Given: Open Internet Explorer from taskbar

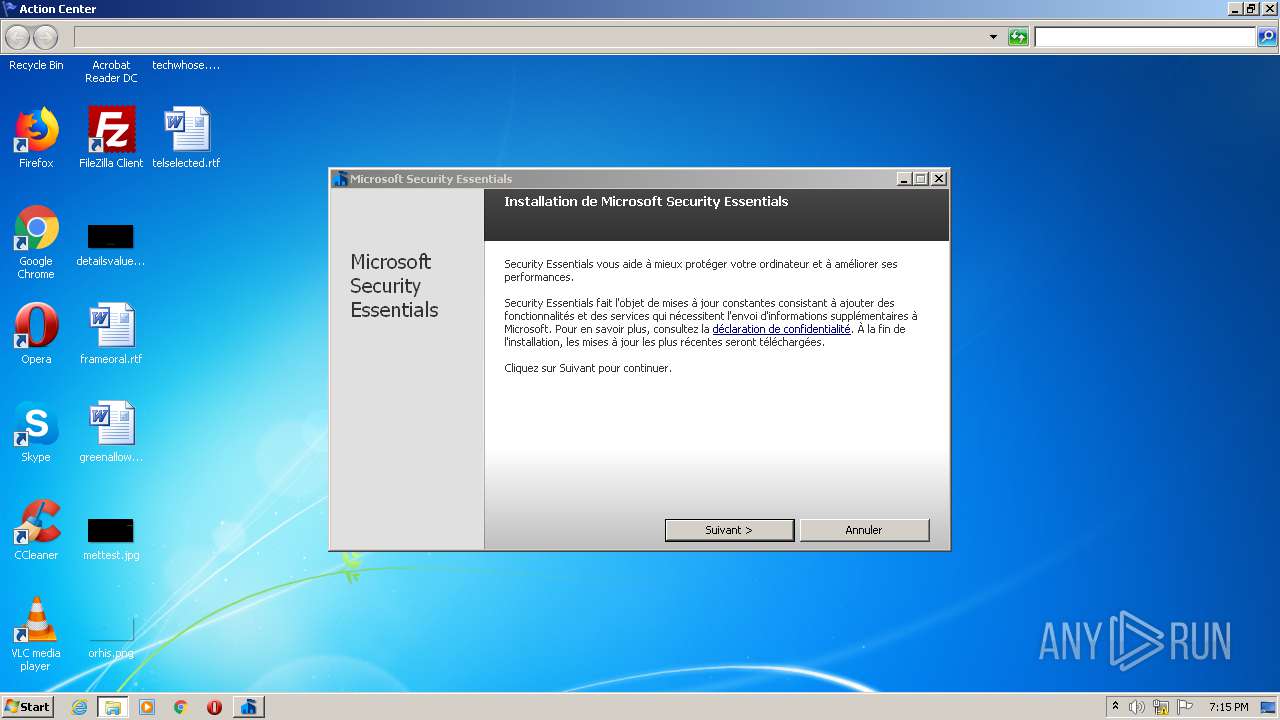Looking at the screenshot, I should click(79, 707).
